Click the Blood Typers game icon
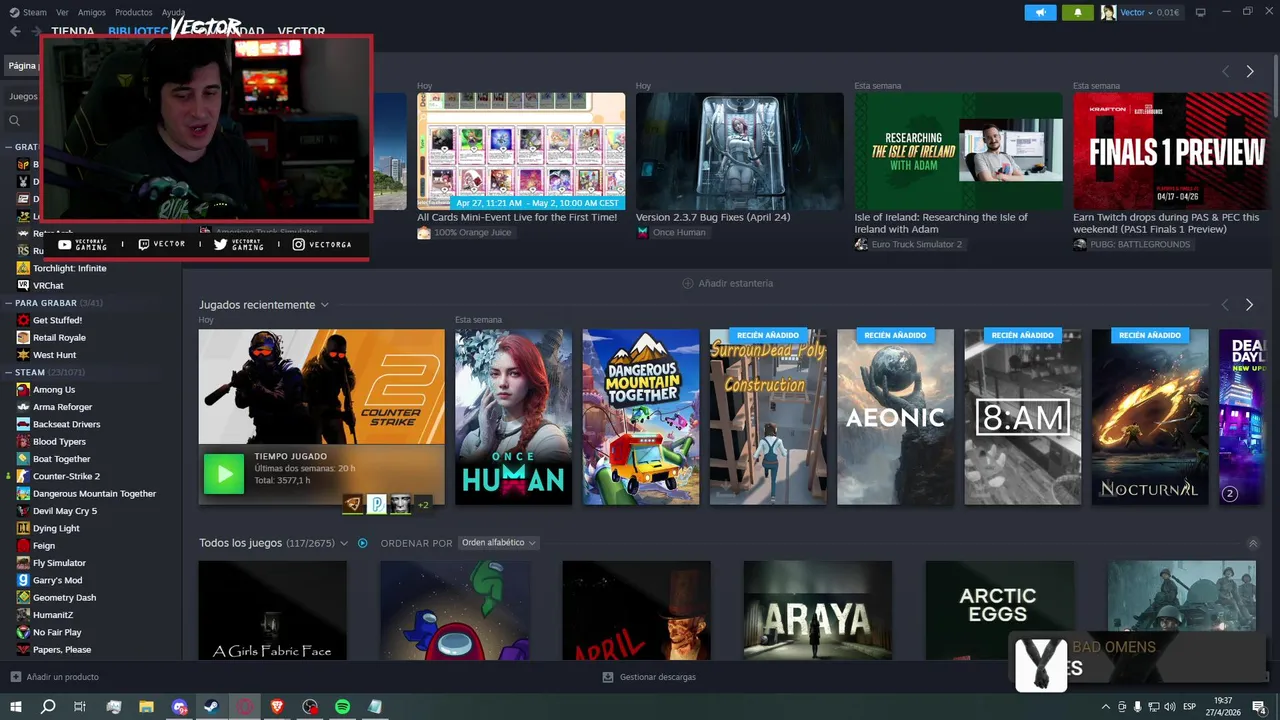Viewport: 1280px width, 720px height. pos(23,442)
